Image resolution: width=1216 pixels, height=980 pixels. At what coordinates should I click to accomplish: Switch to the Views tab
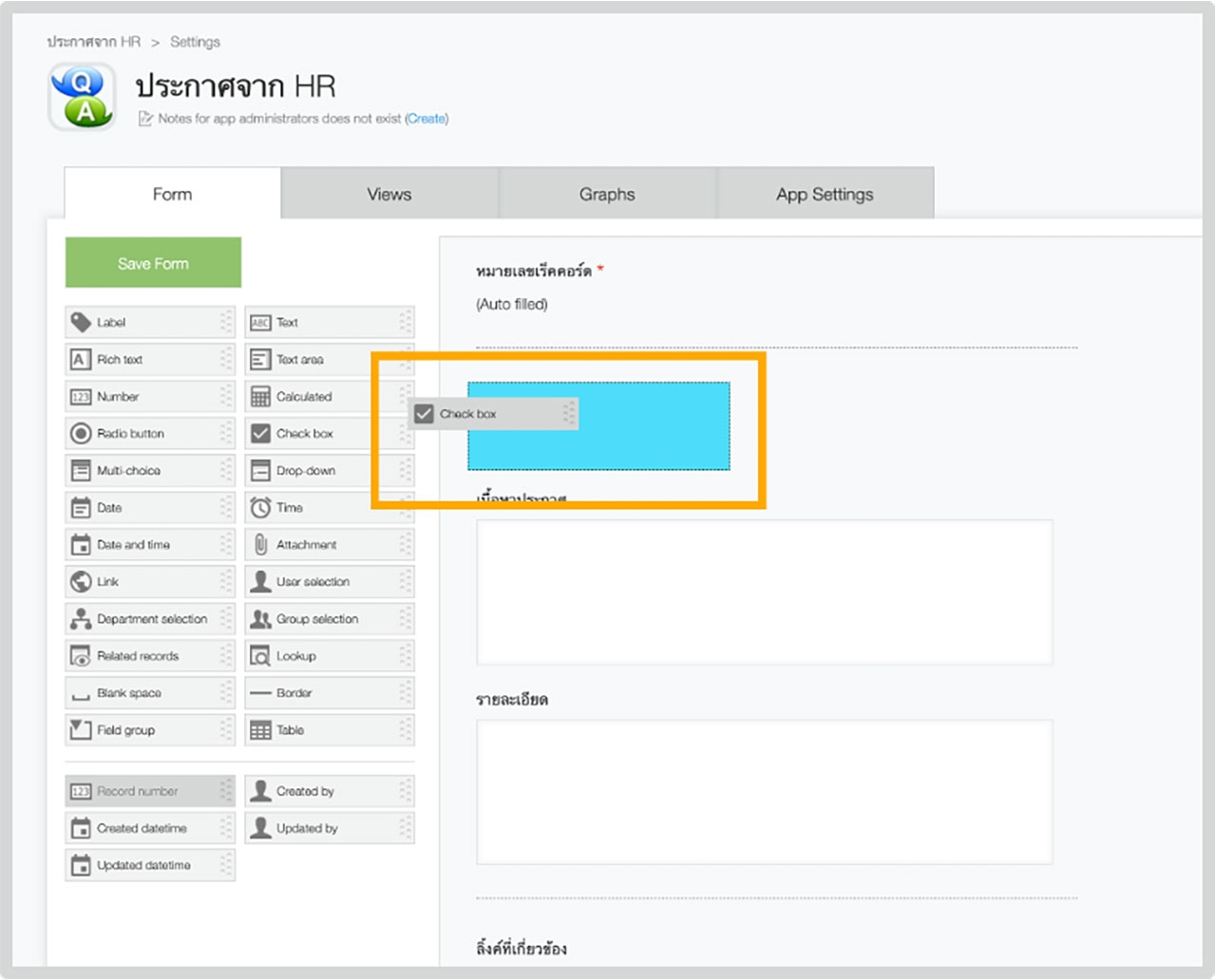pos(389,195)
